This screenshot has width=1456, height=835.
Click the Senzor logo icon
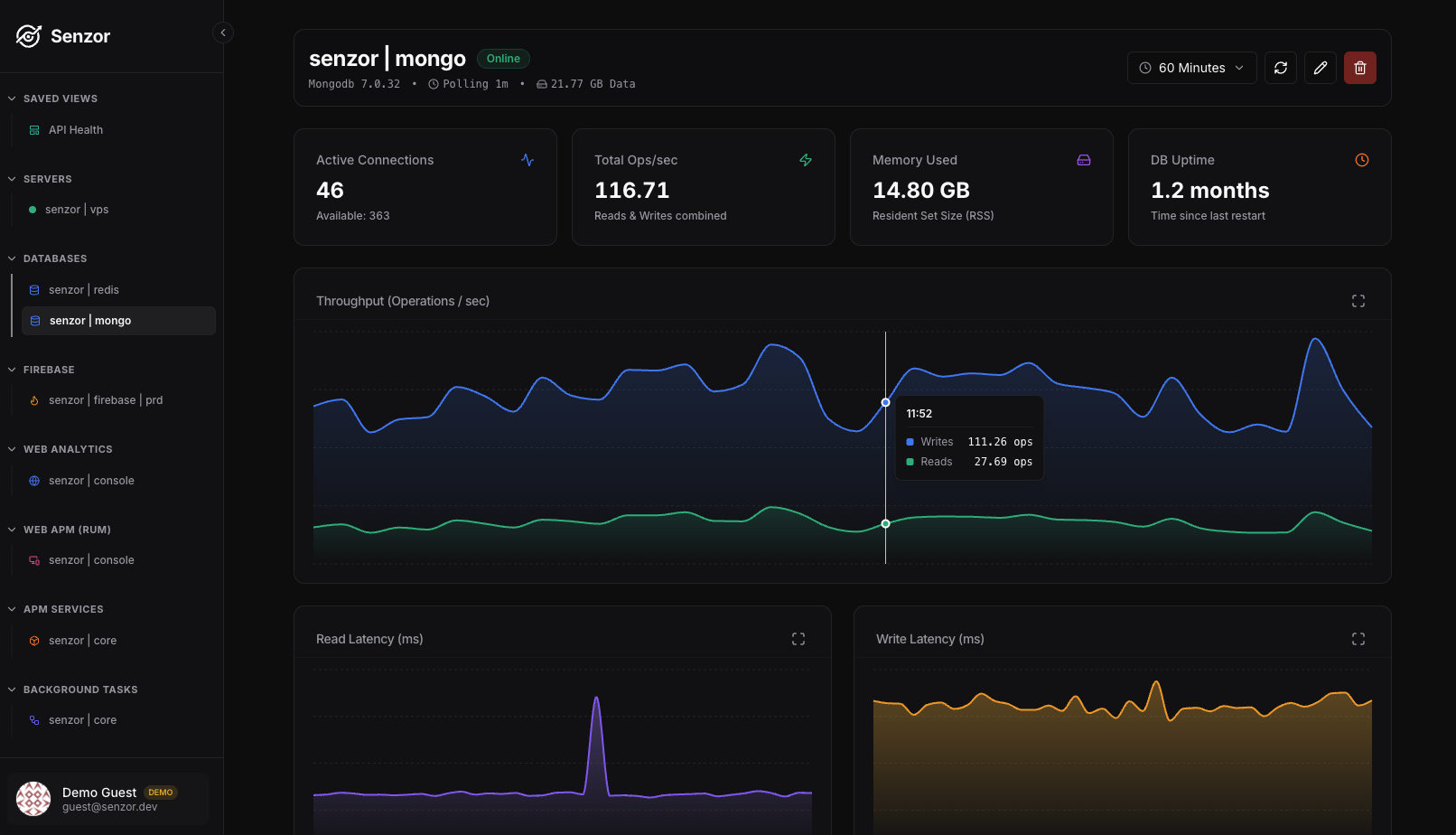tap(29, 36)
